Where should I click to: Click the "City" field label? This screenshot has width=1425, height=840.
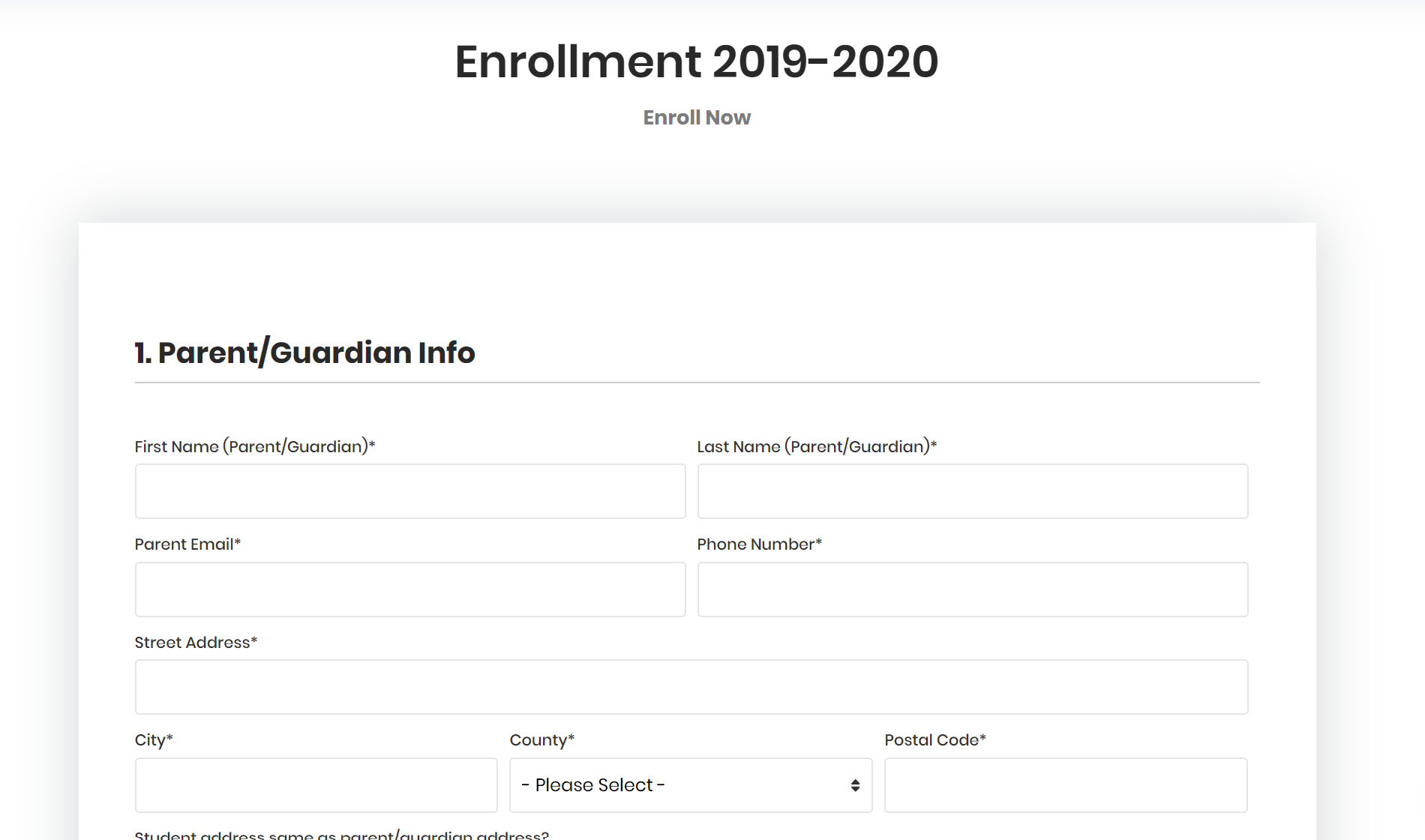tap(154, 740)
